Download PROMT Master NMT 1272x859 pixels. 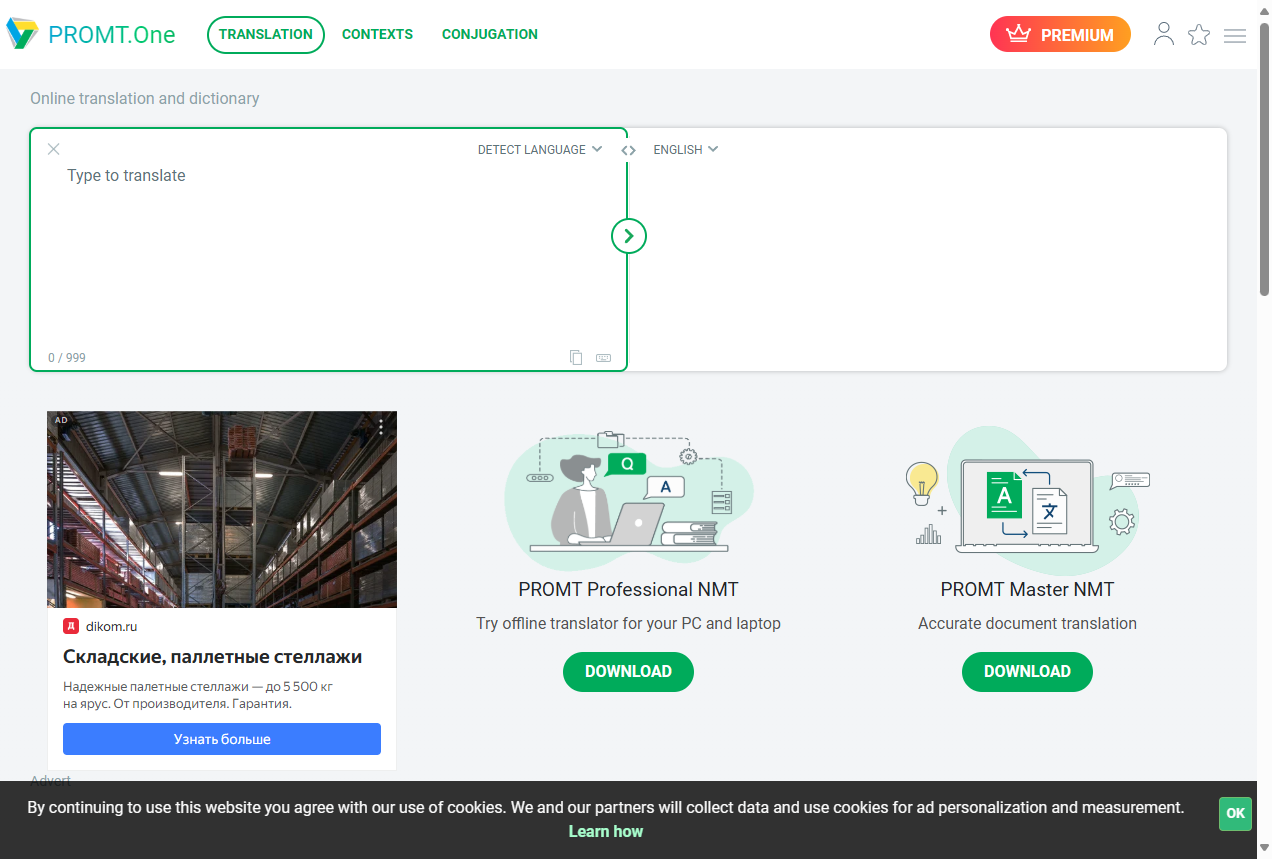[1027, 671]
